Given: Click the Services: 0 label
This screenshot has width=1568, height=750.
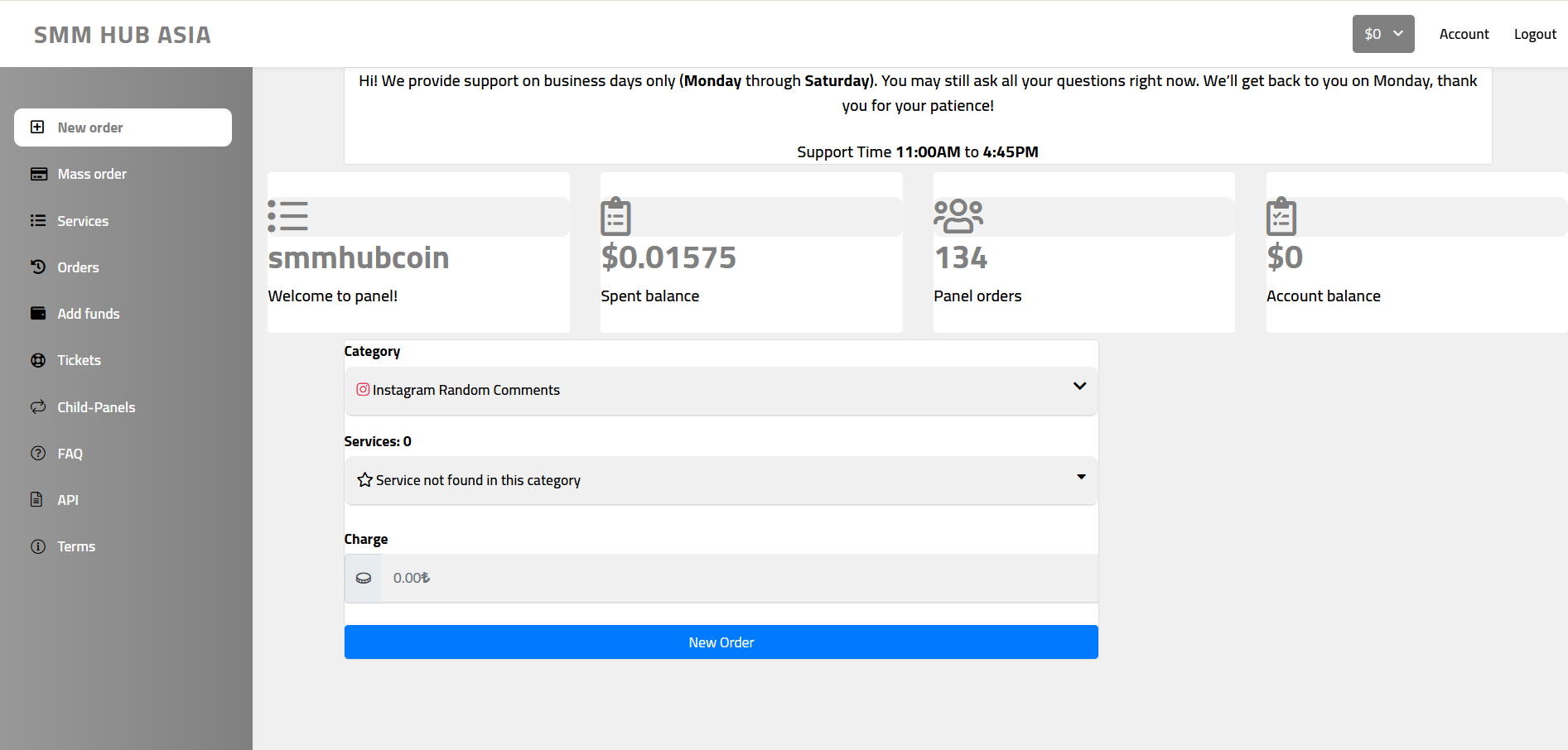Looking at the screenshot, I should click(378, 441).
